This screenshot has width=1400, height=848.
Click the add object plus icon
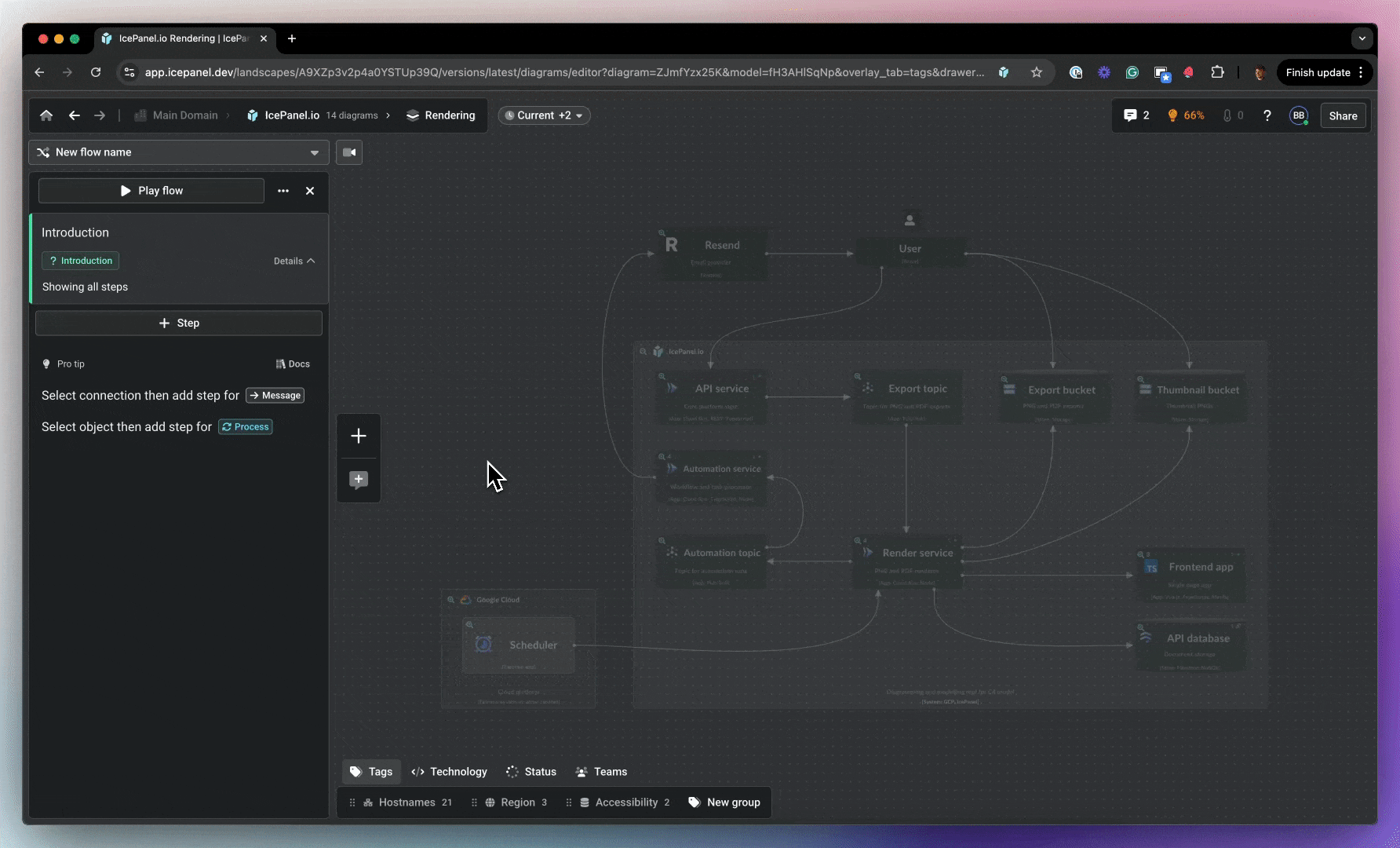359,436
